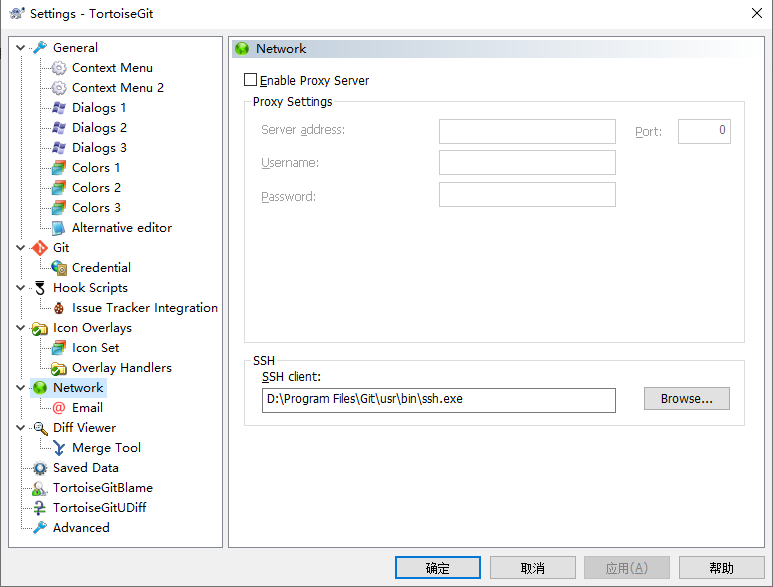Select Alternative editor in the tree
The height and width of the screenshot is (587, 773).
tap(122, 228)
